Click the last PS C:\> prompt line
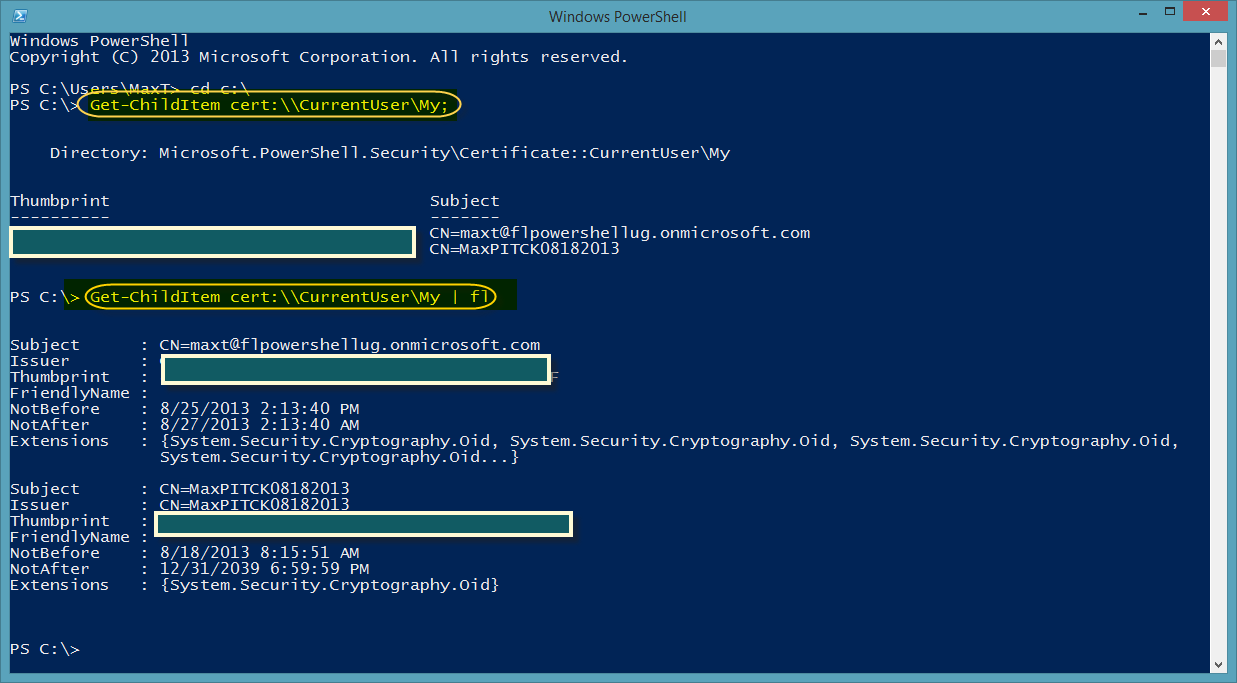Viewport: 1237px width, 683px height. [45, 649]
